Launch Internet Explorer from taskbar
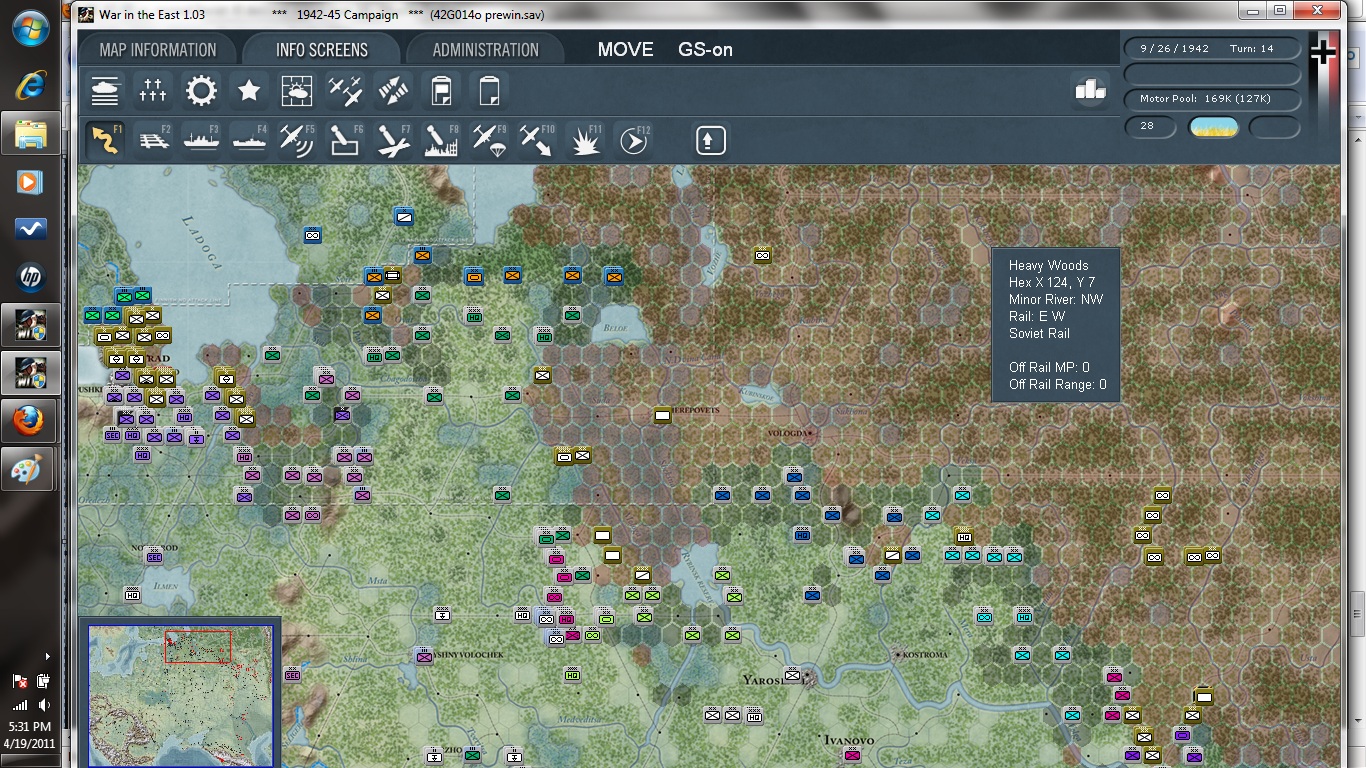The width and height of the screenshot is (1366, 768). coord(31,84)
